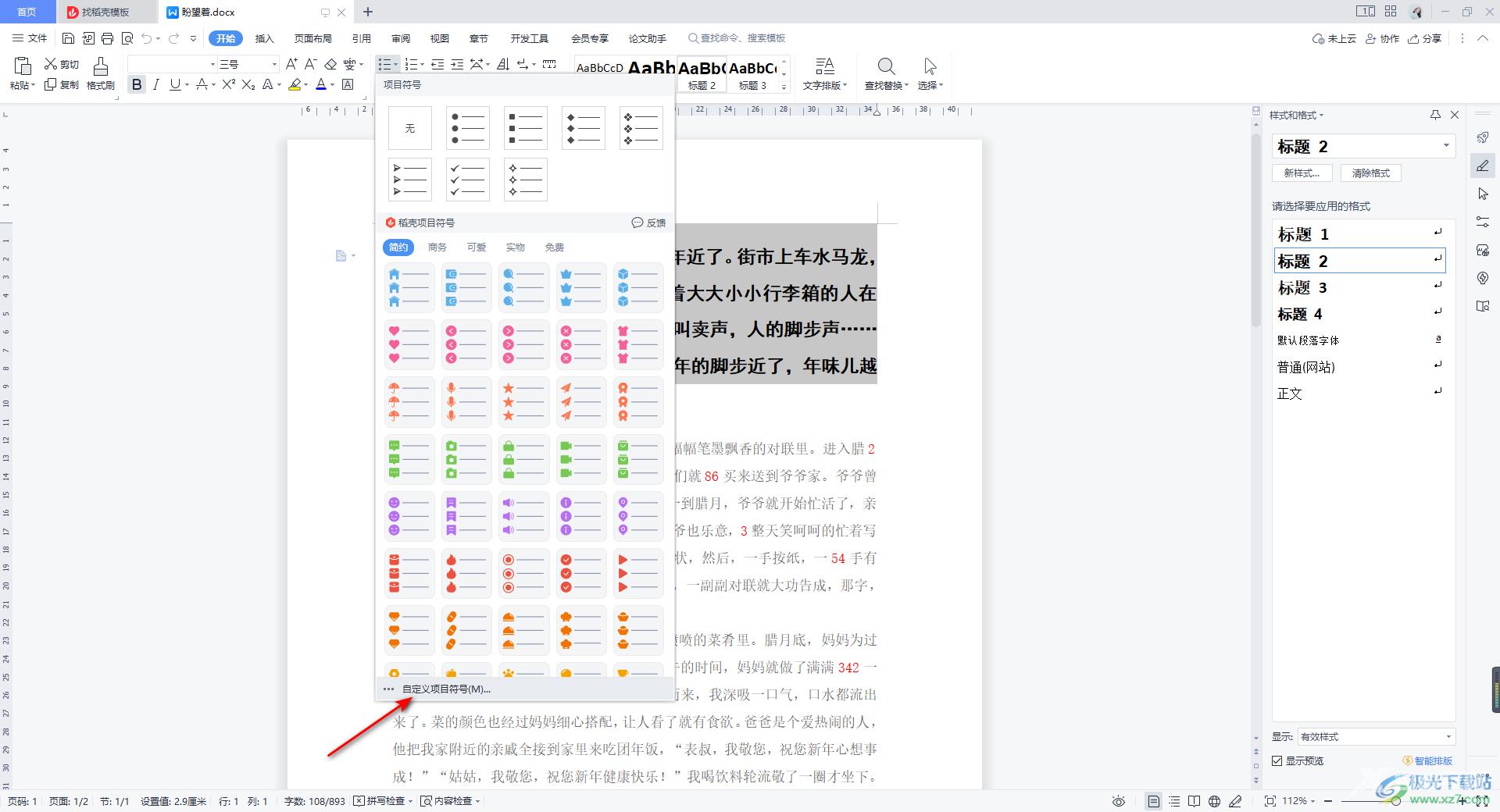Toggle Bold formatting

(x=137, y=84)
